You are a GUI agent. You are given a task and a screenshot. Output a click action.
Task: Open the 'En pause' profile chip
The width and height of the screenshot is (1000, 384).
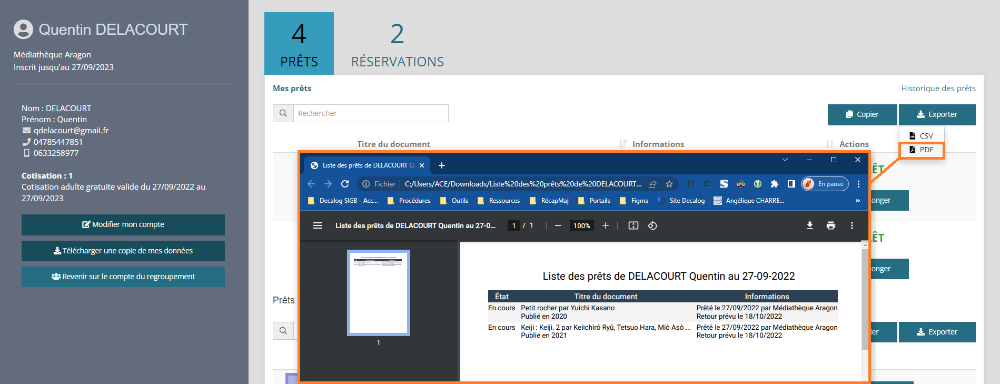click(x=826, y=184)
